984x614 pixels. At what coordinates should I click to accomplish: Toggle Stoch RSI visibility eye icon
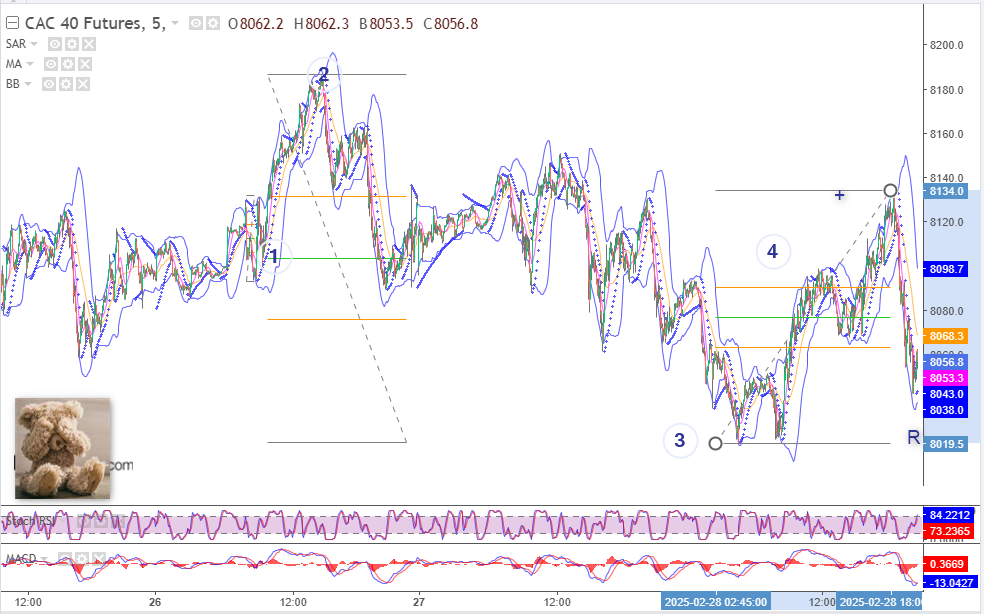pos(86,521)
